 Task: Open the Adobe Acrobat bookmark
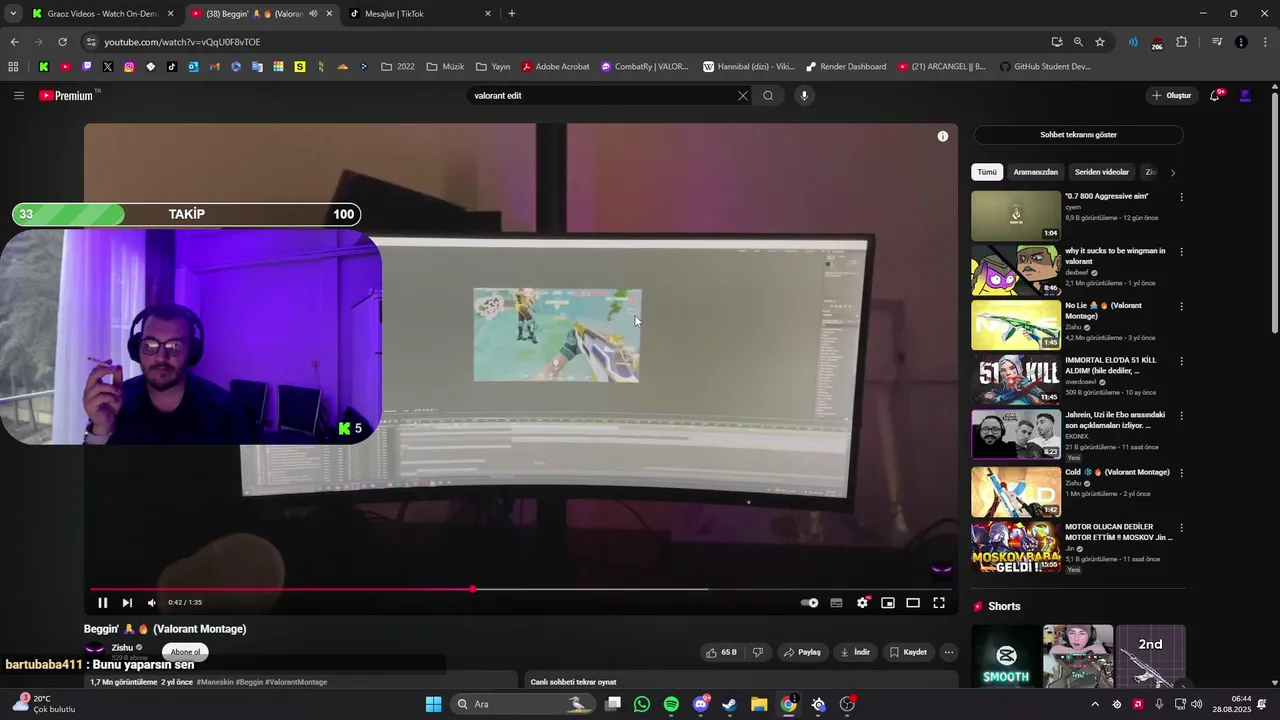(x=555, y=67)
